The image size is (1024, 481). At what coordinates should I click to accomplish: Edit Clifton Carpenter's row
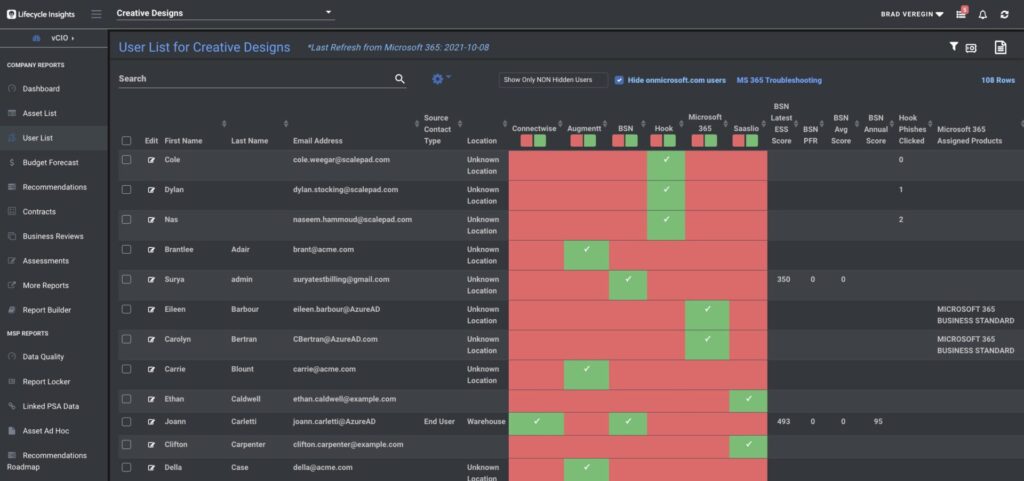152,444
